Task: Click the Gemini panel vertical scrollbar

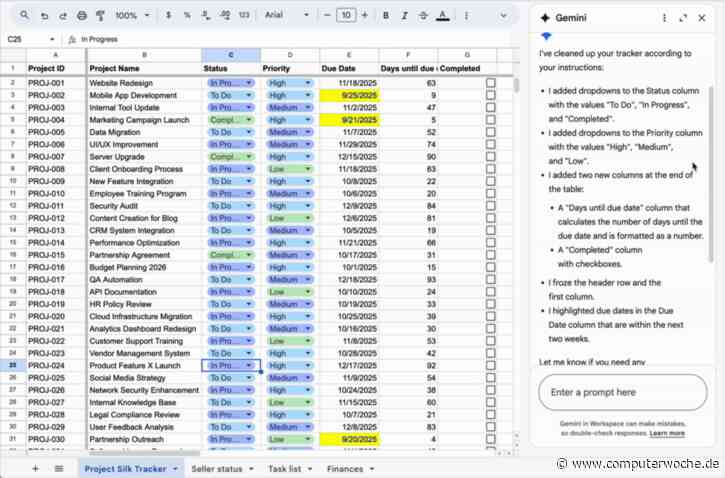Action: [711, 173]
